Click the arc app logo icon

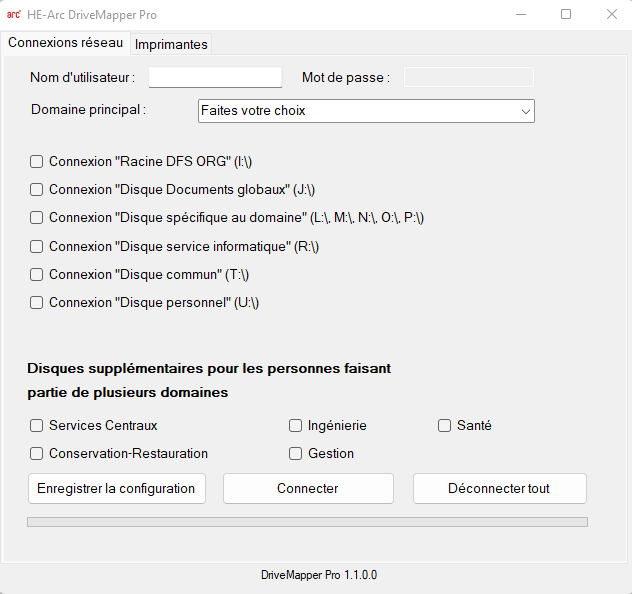[13, 15]
